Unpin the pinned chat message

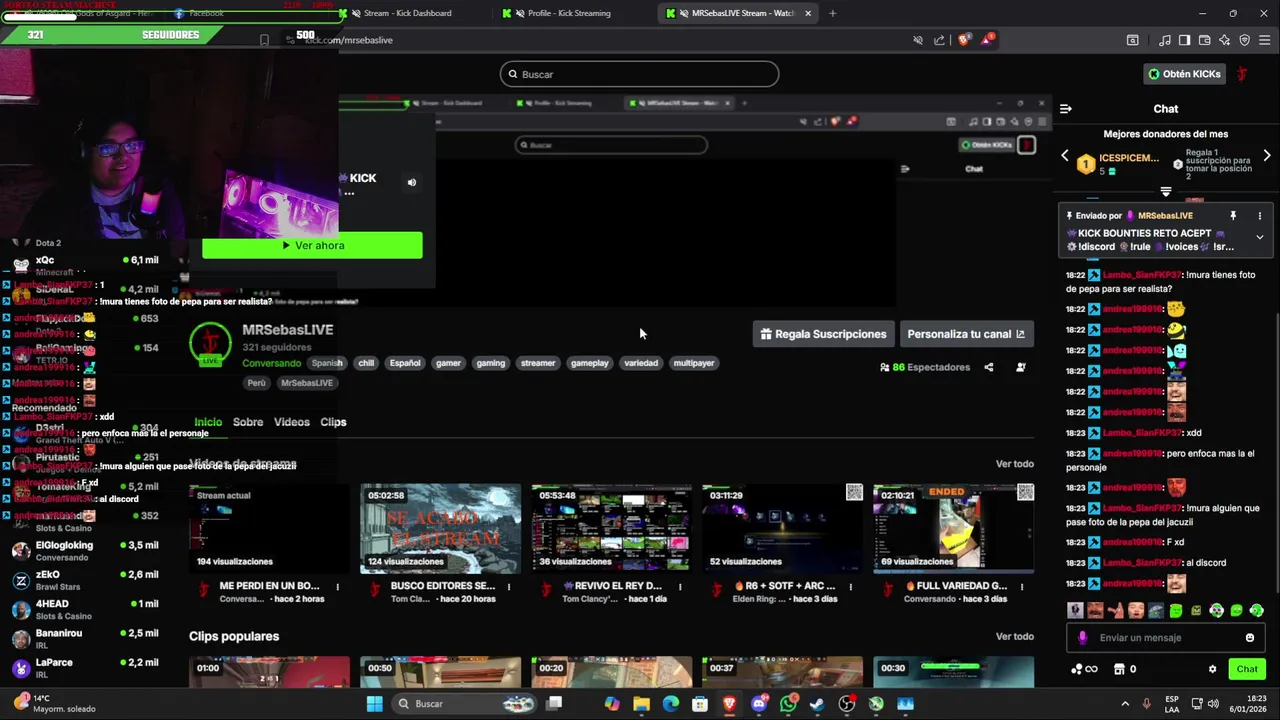[1233, 216]
